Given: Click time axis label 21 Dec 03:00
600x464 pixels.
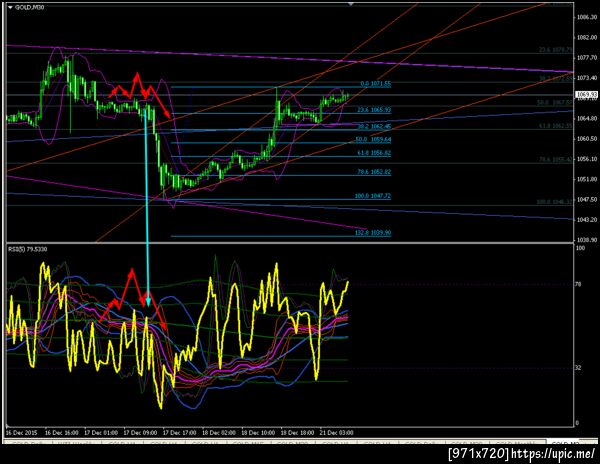Looking at the screenshot, I should click(337, 433).
